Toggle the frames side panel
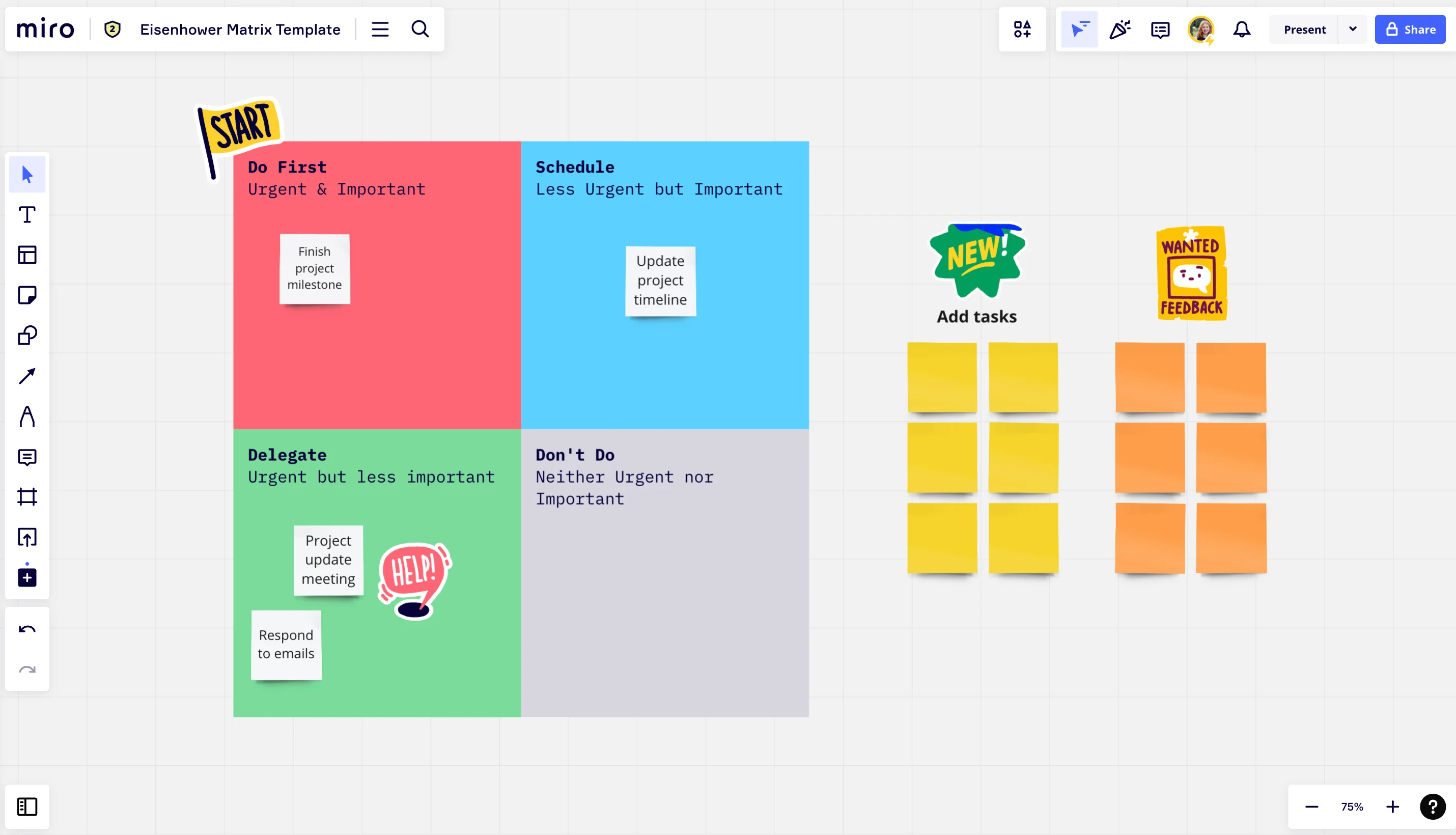The image size is (1456, 835). [x=27, y=807]
